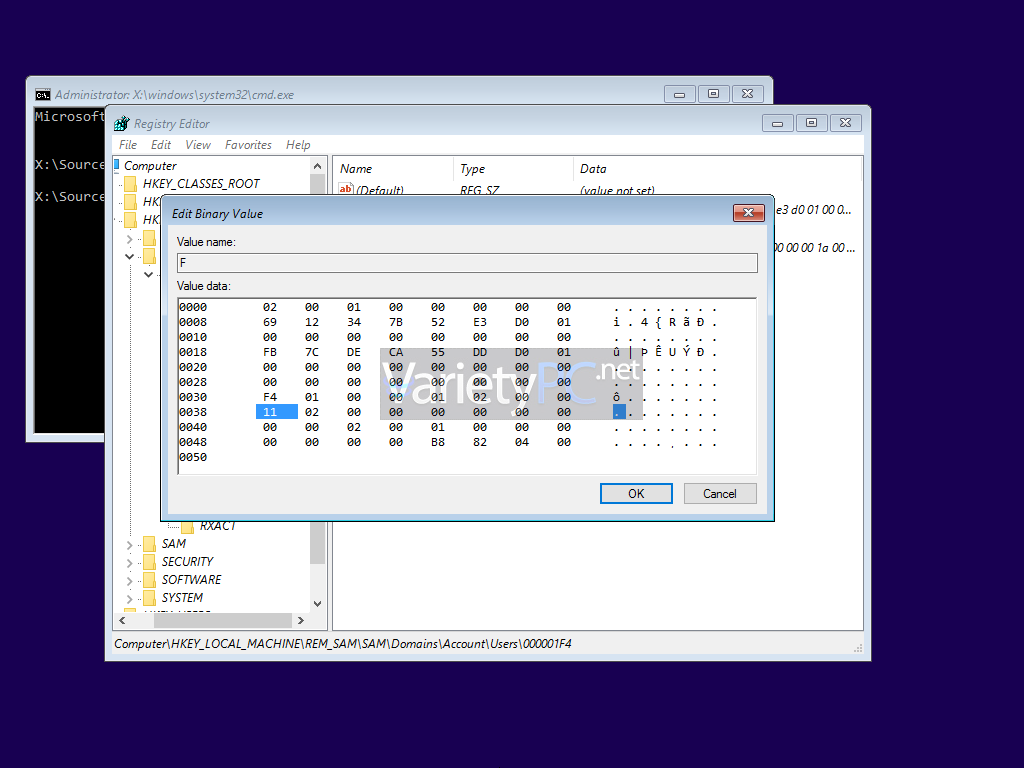Confirm the binary value with OK
Image resolution: width=1024 pixels, height=768 pixels.
(x=636, y=494)
